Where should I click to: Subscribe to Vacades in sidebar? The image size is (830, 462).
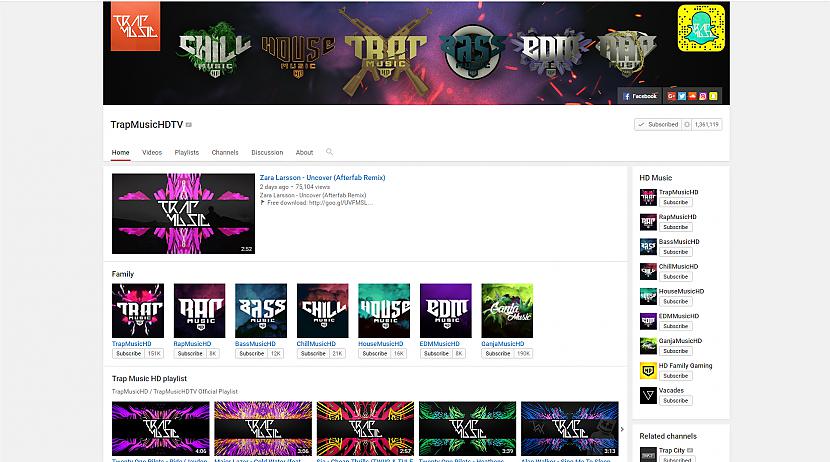point(675,401)
